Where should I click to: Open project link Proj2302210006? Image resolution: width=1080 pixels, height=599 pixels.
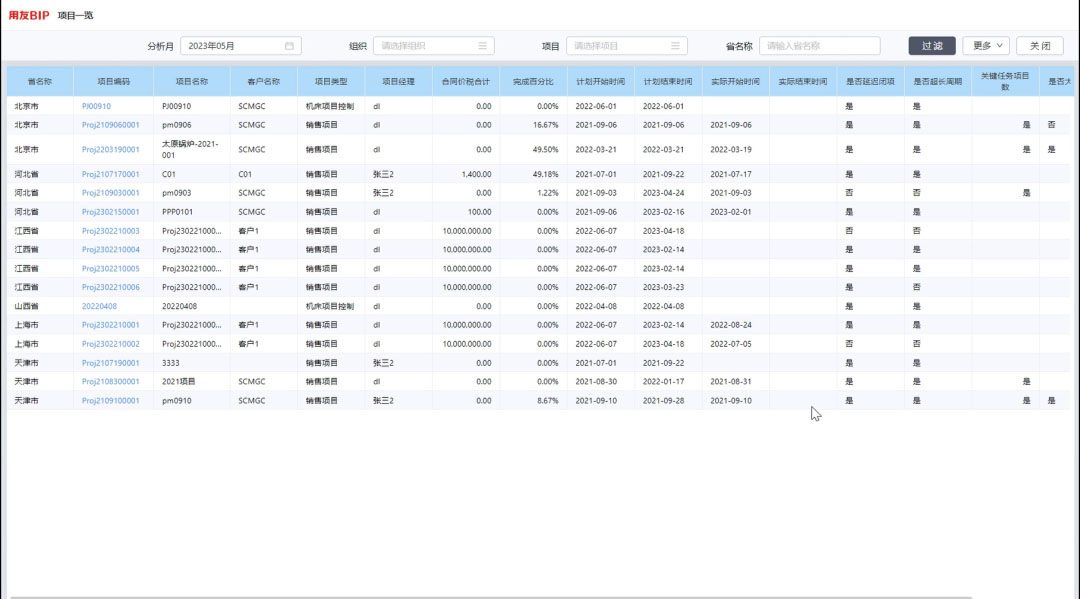pos(110,287)
